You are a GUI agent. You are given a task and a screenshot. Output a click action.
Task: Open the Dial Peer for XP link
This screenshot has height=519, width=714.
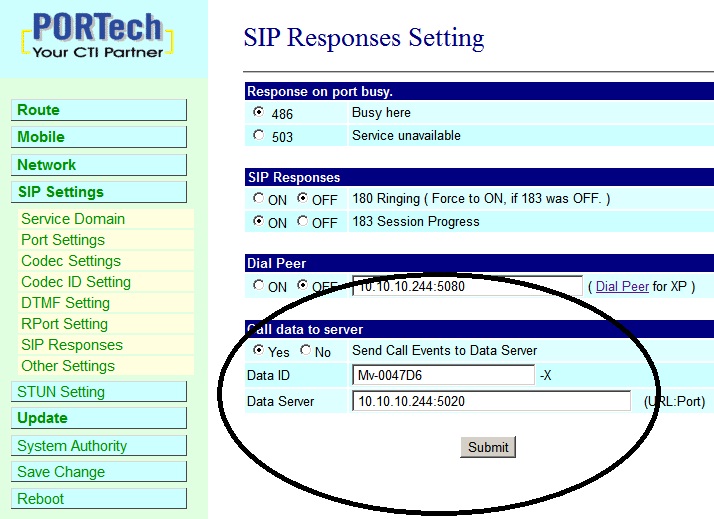622,286
